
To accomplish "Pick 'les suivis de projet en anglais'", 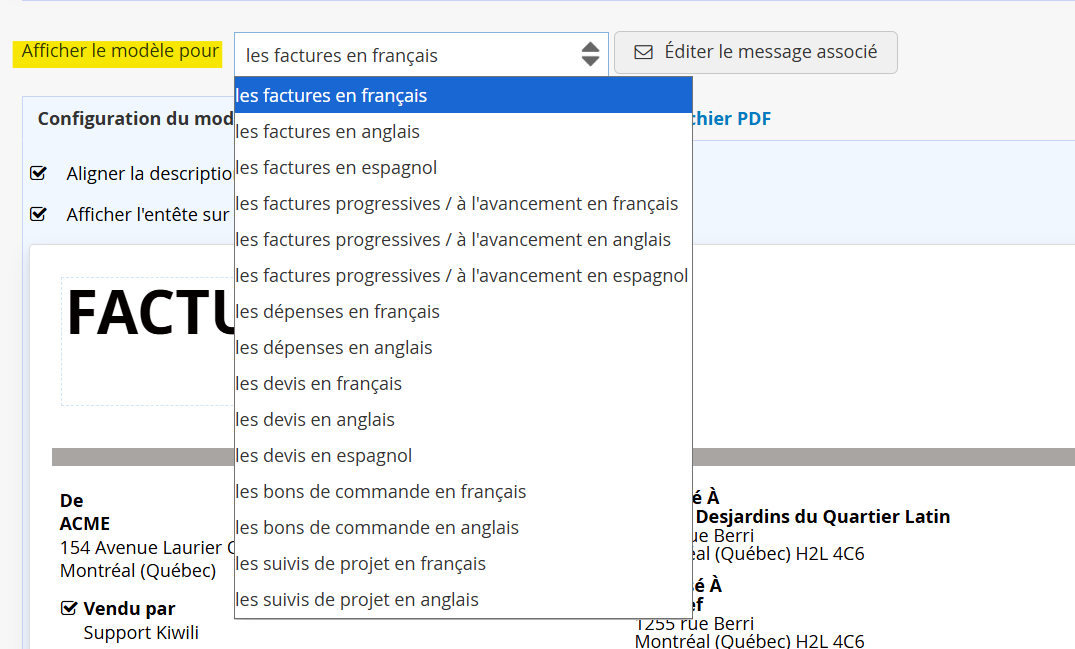I will (463, 599).
